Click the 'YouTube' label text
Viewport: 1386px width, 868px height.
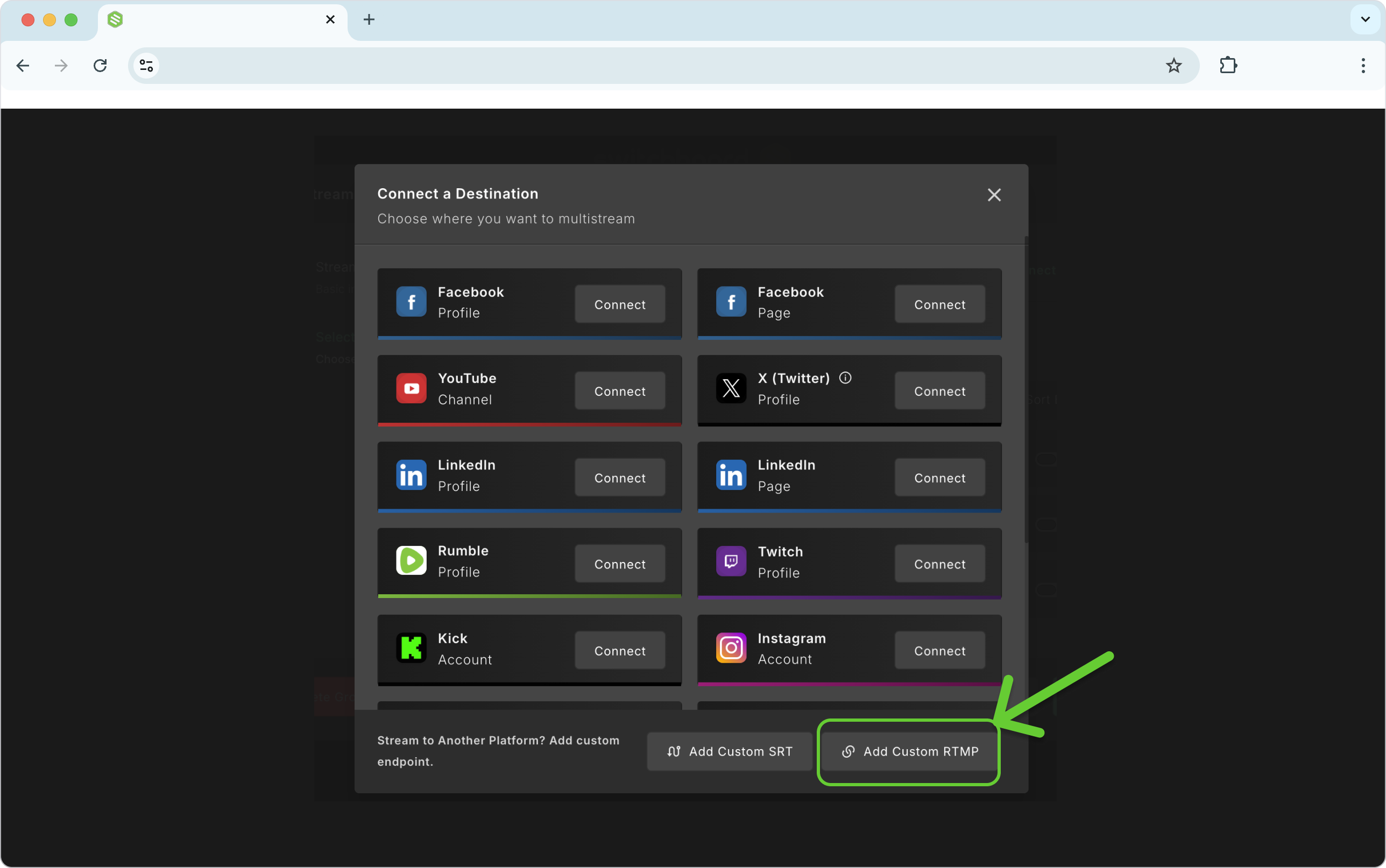click(x=467, y=378)
